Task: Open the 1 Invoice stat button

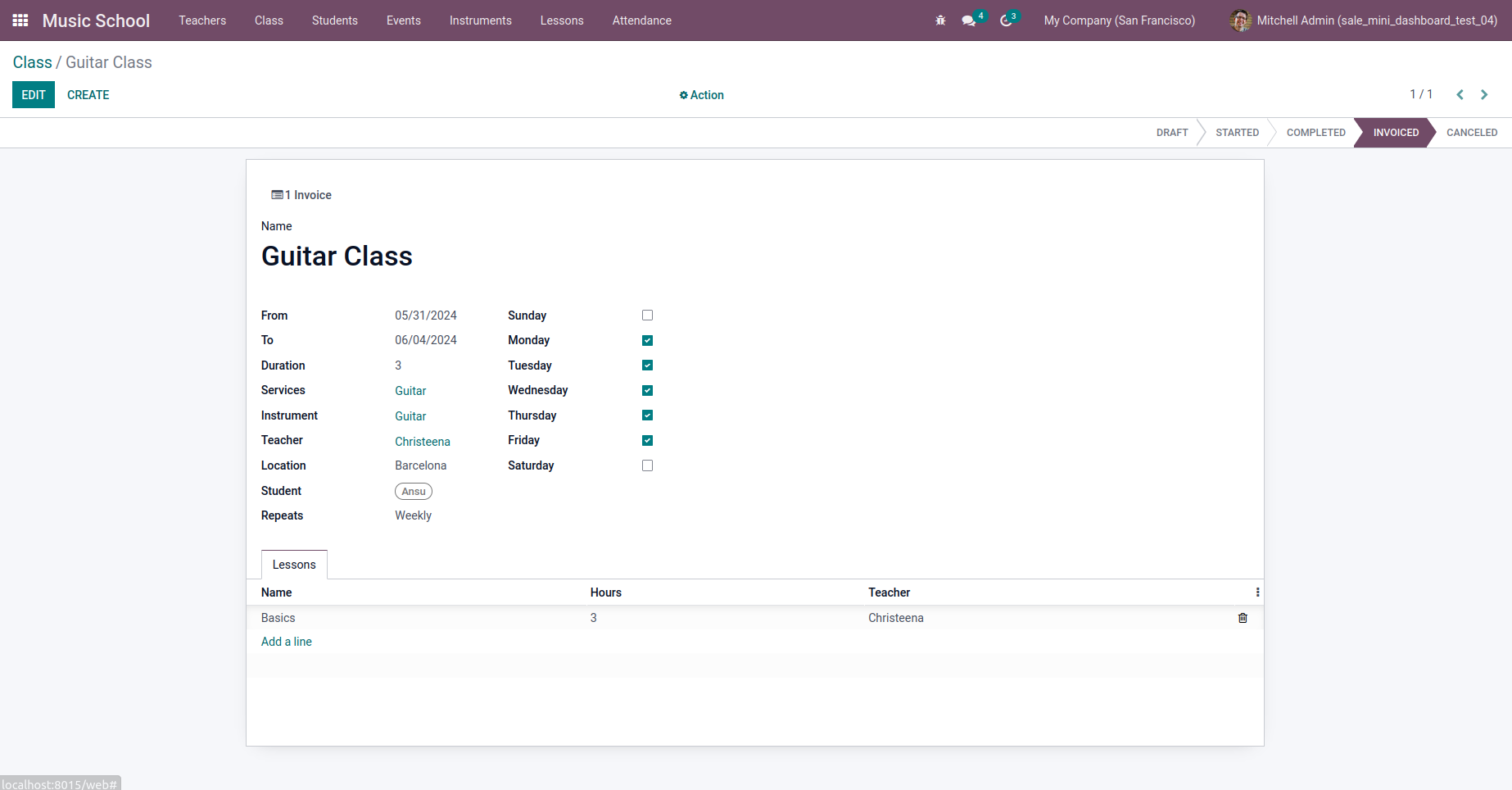Action: pos(301,195)
